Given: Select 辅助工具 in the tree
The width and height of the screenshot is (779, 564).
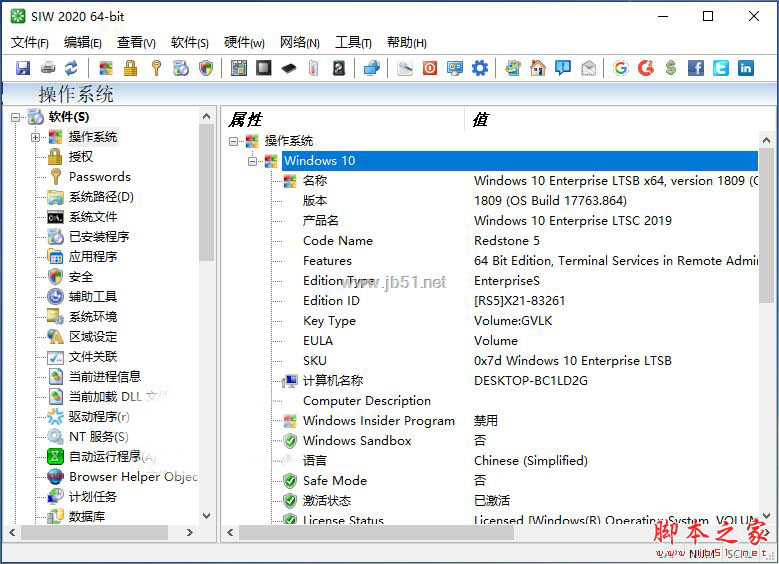Looking at the screenshot, I should [93, 297].
